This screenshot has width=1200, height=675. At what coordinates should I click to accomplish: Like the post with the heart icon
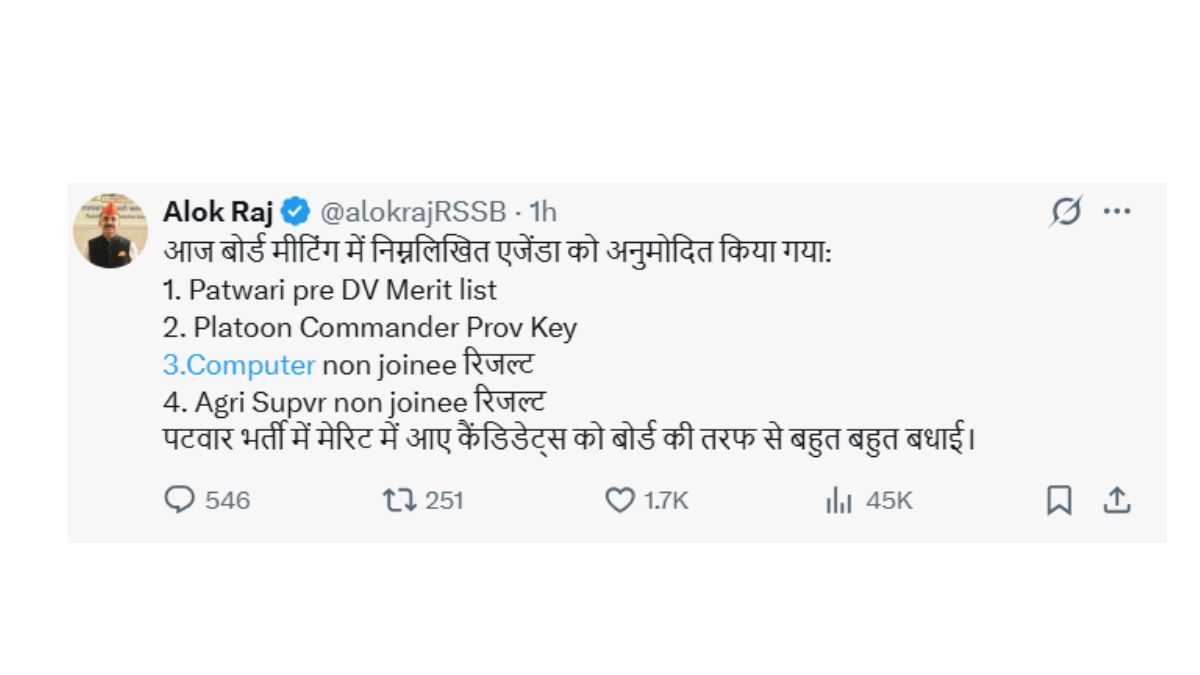(620, 500)
